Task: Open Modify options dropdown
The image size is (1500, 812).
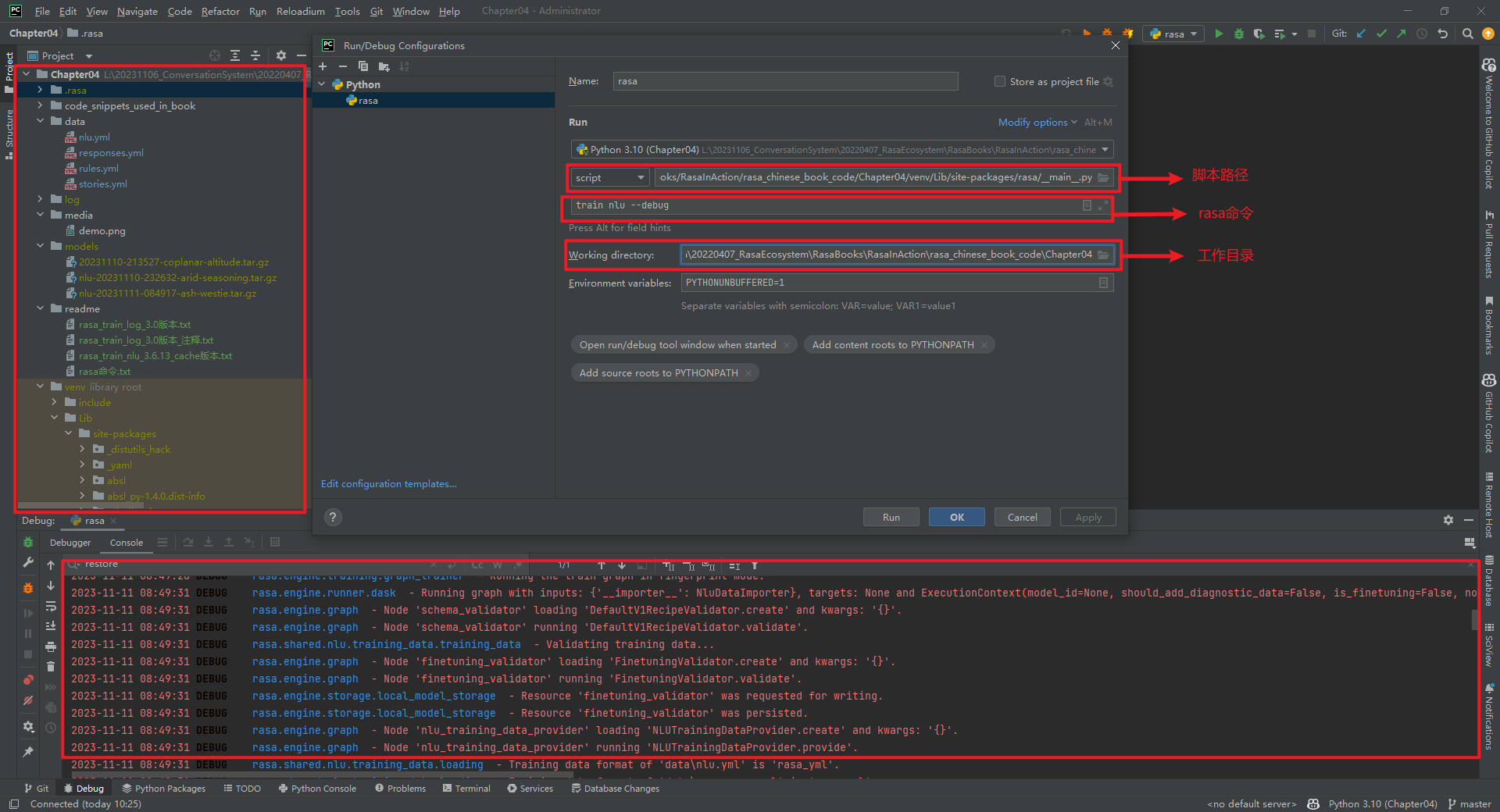Action: [1037, 123]
